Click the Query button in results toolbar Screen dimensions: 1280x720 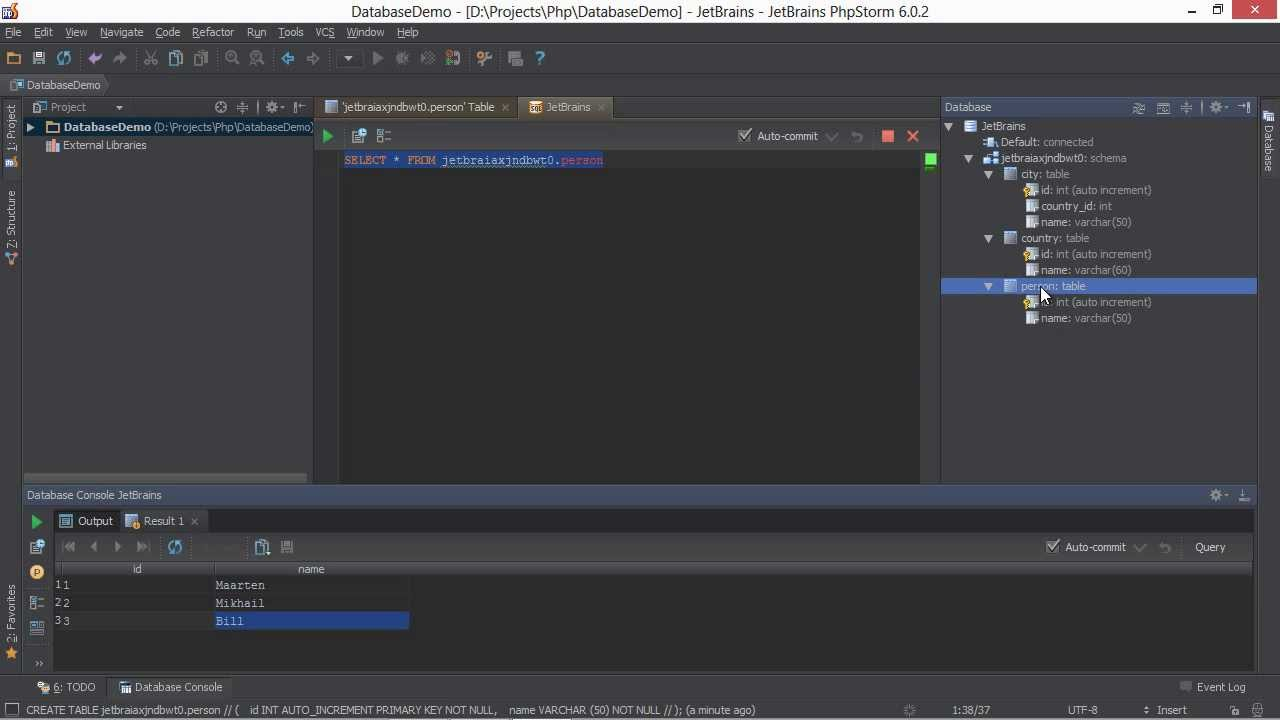pyautogui.click(x=1210, y=547)
